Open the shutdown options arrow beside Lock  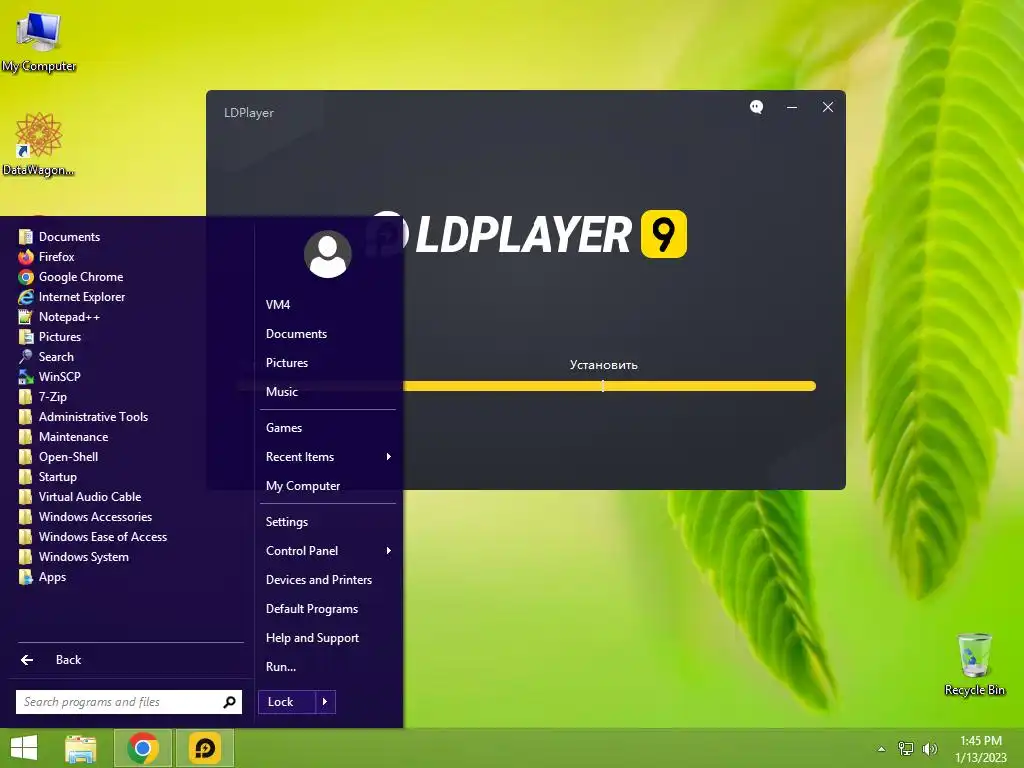pyautogui.click(x=325, y=702)
